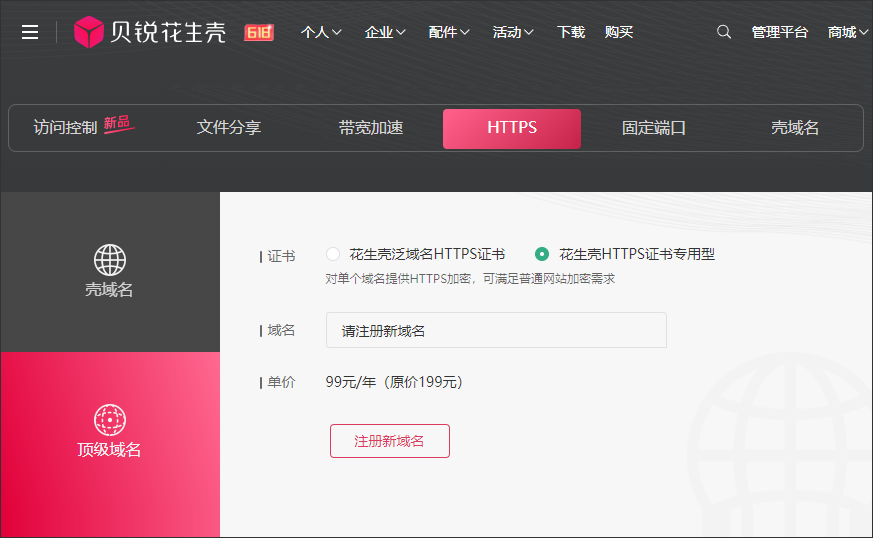Open the 购买 page
This screenshot has height=538, width=873.
point(619,32)
